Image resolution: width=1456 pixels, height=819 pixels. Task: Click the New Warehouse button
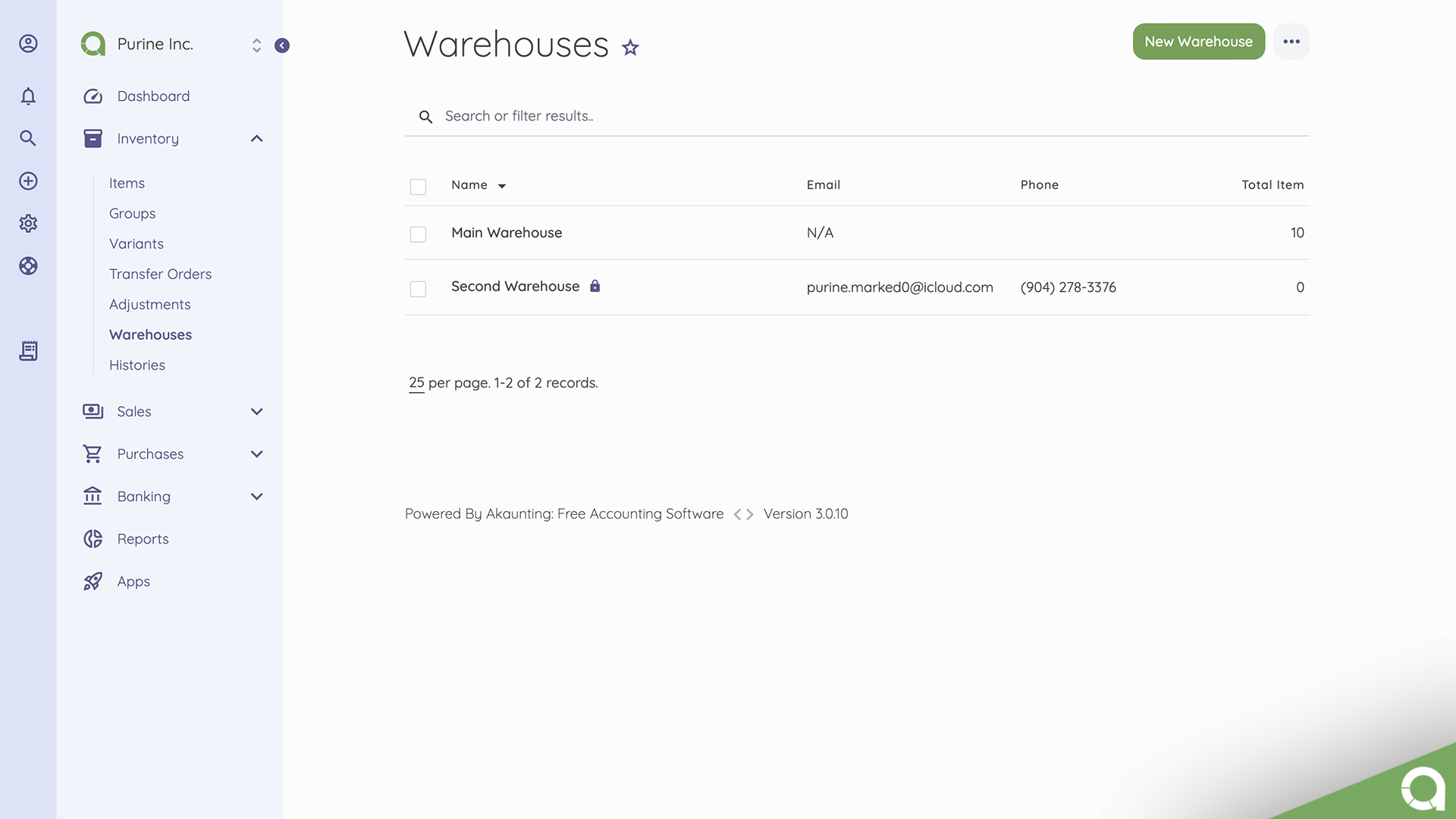pyautogui.click(x=1198, y=42)
